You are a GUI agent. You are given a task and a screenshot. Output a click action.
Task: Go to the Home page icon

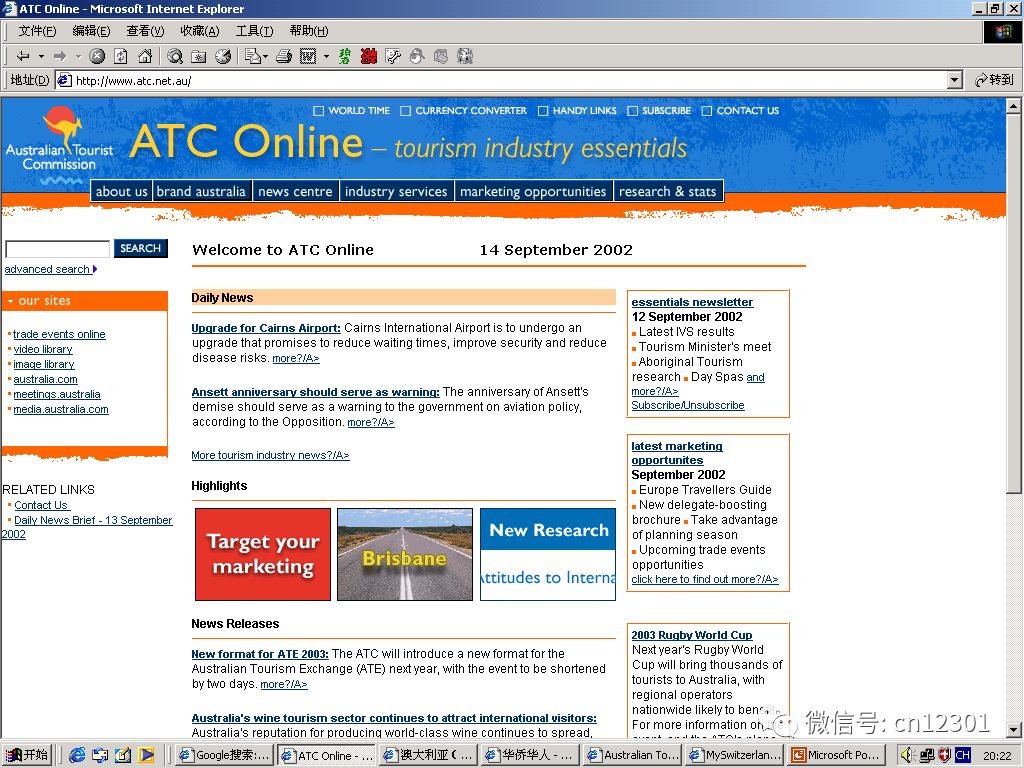[x=145, y=57]
